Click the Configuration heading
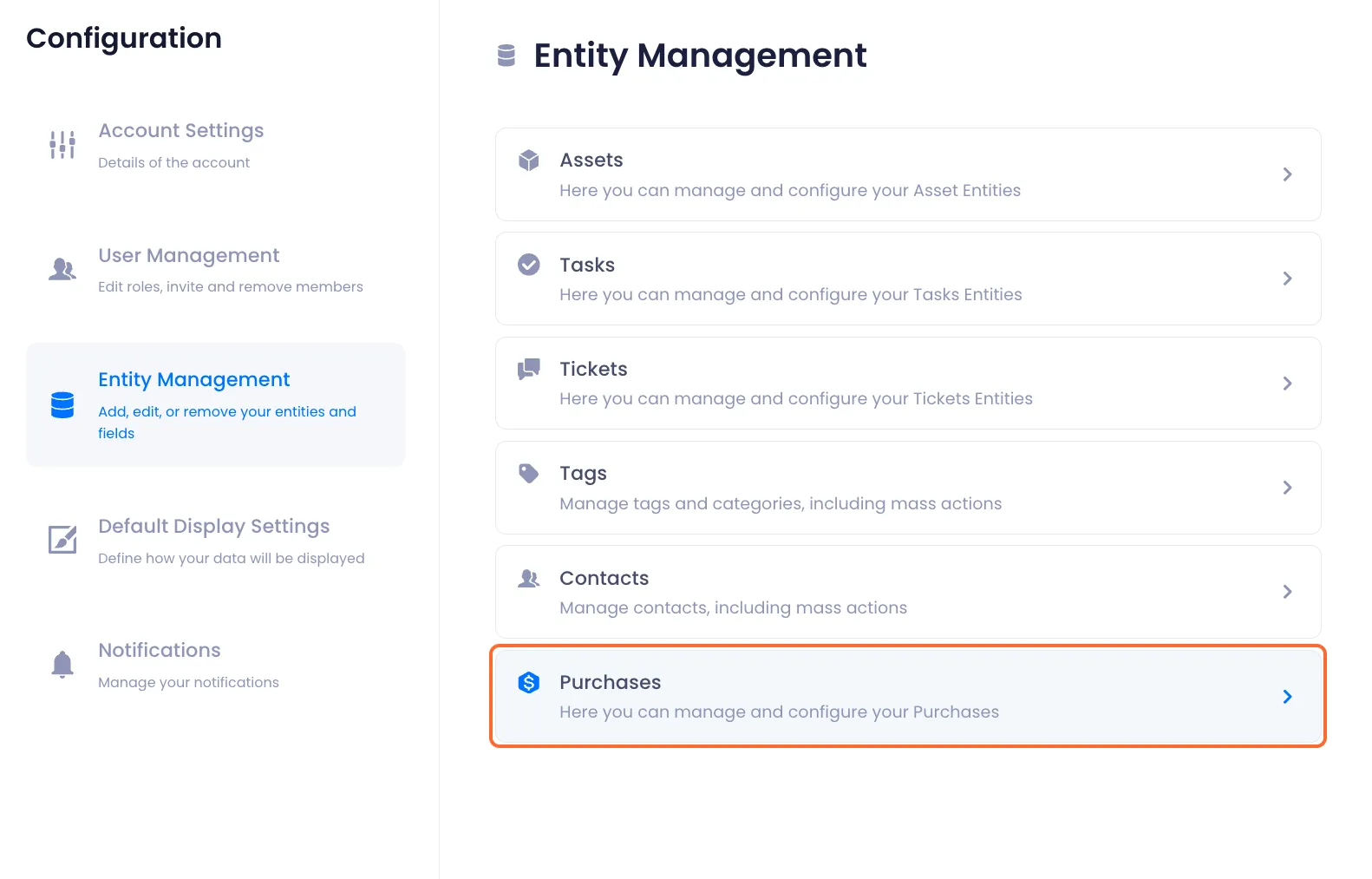 point(124,39)
